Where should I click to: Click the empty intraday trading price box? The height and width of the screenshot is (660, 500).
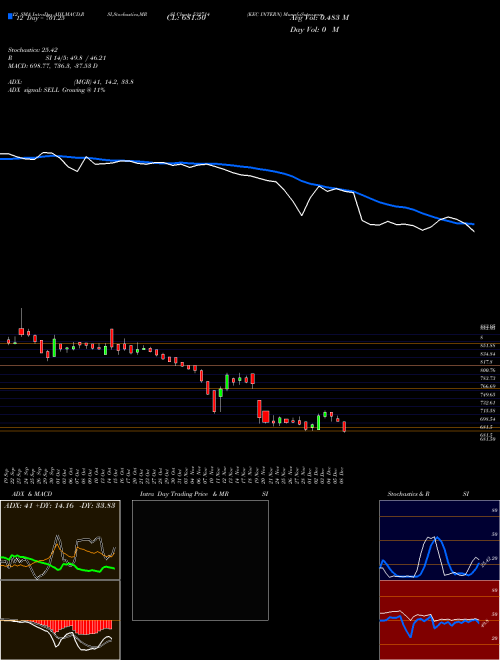click(x=200, y=560)
